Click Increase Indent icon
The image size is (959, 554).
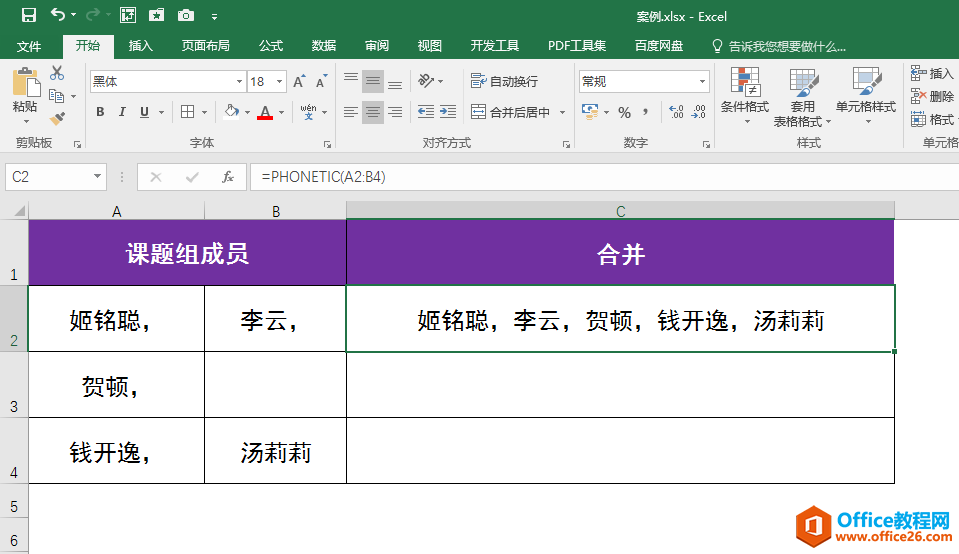point(448,111)
